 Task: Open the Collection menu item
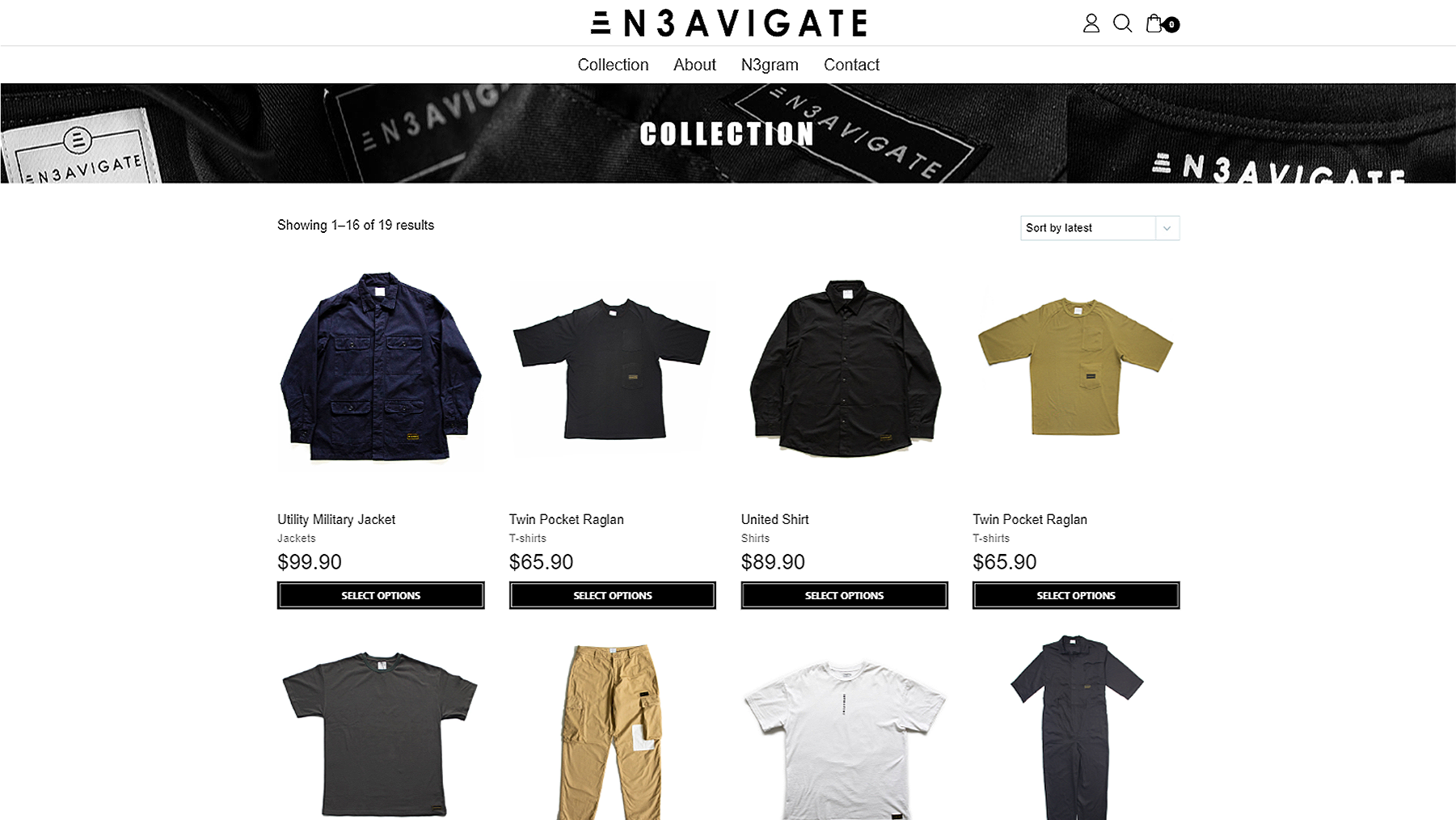pyautogui.click(x=613, y=65)
